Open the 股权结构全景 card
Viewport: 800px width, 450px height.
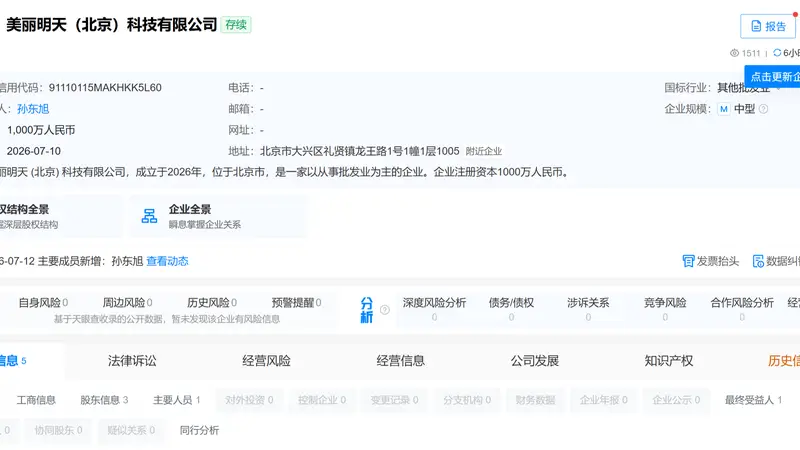(x=61, y=216)
